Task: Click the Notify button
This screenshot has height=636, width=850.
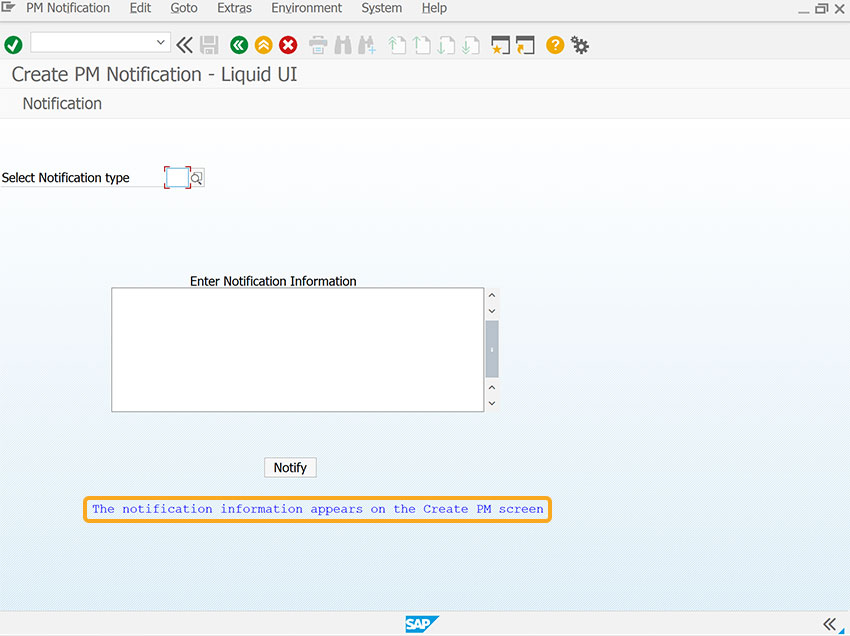Action: [290, 467]
